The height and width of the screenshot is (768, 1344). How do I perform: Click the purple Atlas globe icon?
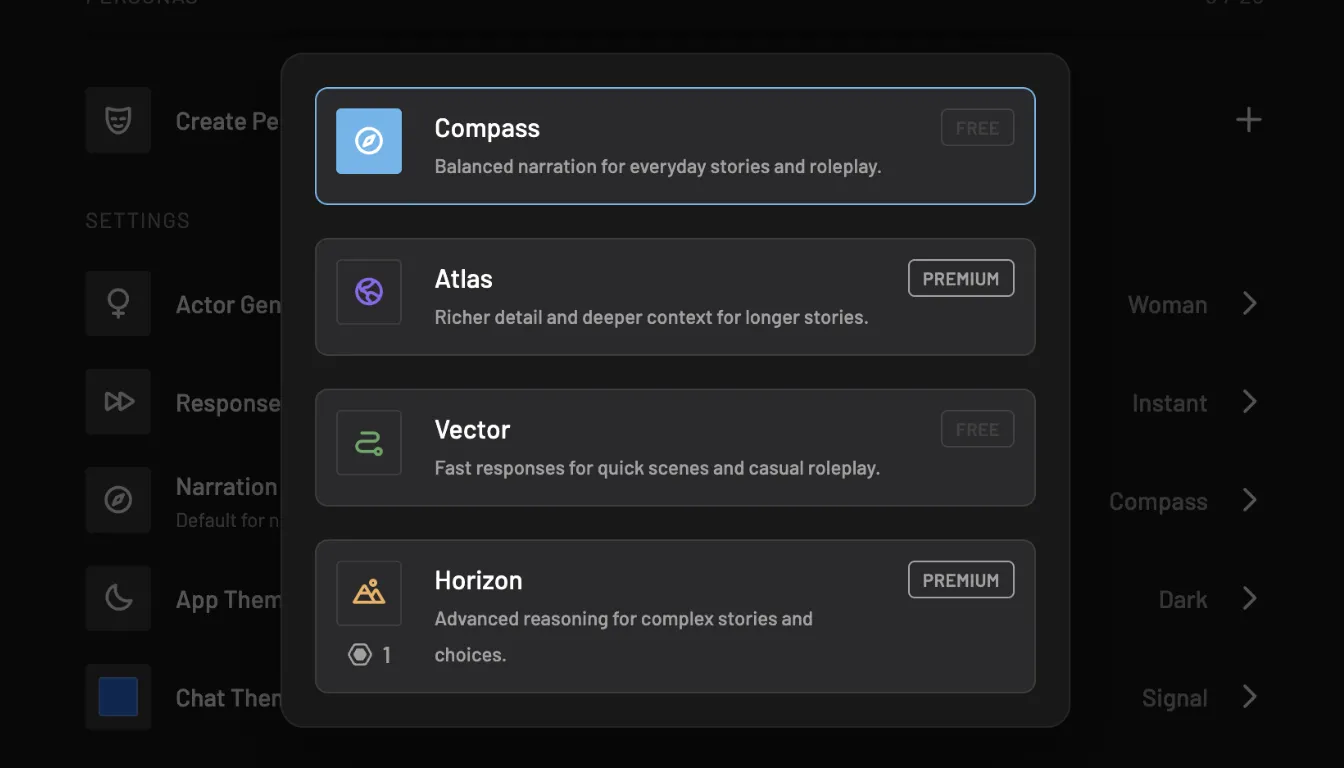pos(369,292)
